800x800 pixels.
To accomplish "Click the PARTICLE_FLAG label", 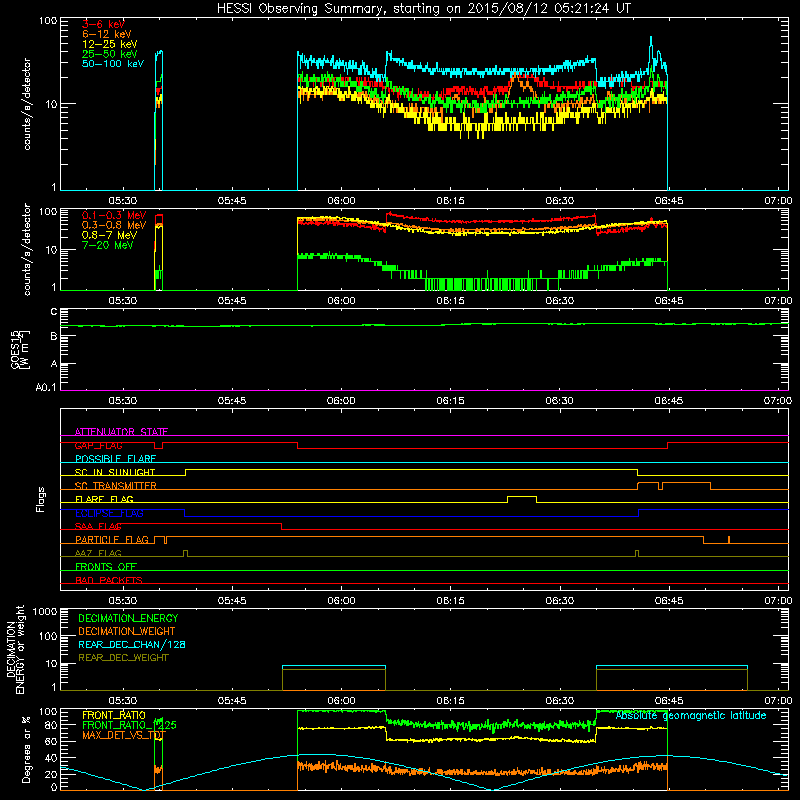I will [112, 540].
